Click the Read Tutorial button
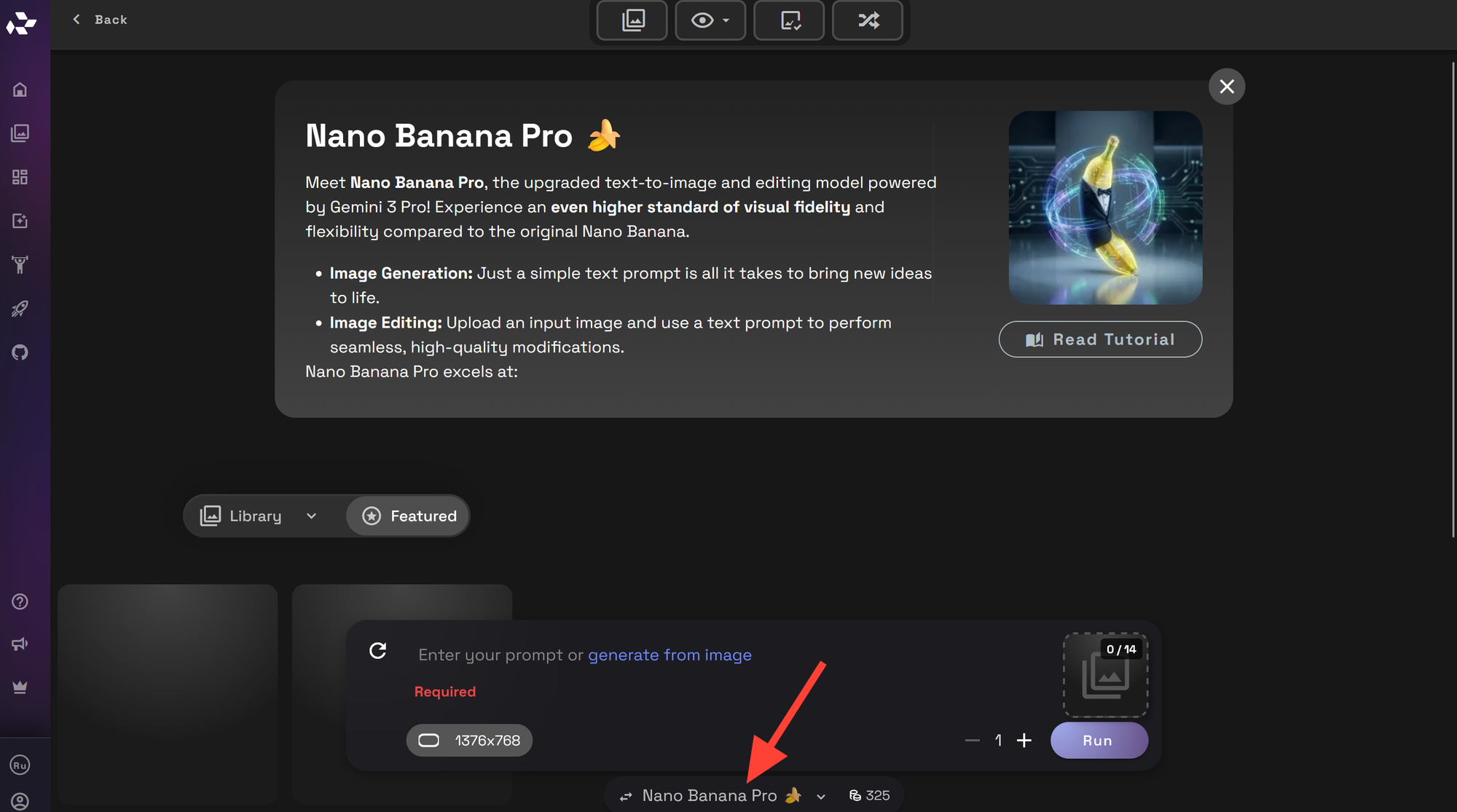1457x812 pixels. [x=1100, y=339]
